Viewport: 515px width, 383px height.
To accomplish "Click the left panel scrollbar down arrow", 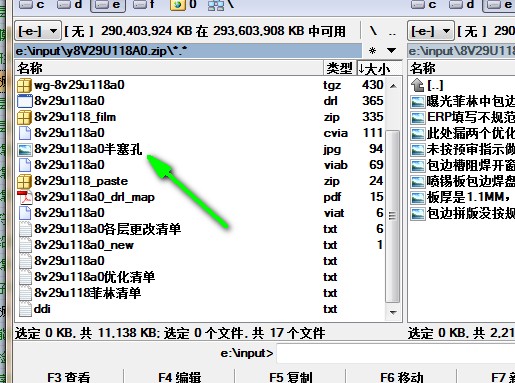I will pyautogui.click(x=393, y=312).
